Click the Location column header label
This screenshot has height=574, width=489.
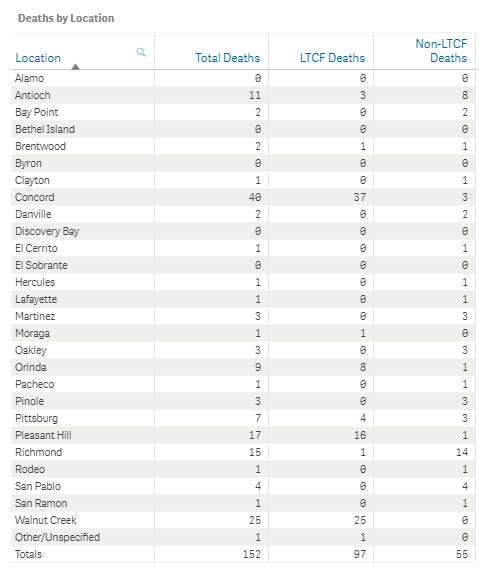click(x=38, y=58)
